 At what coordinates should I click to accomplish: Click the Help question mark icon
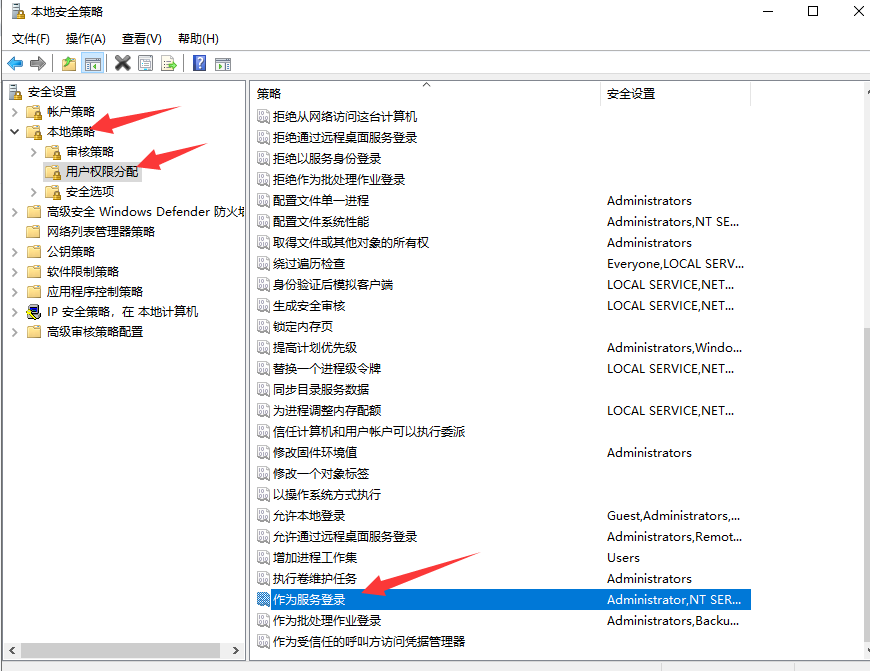[x=199, y=63]
